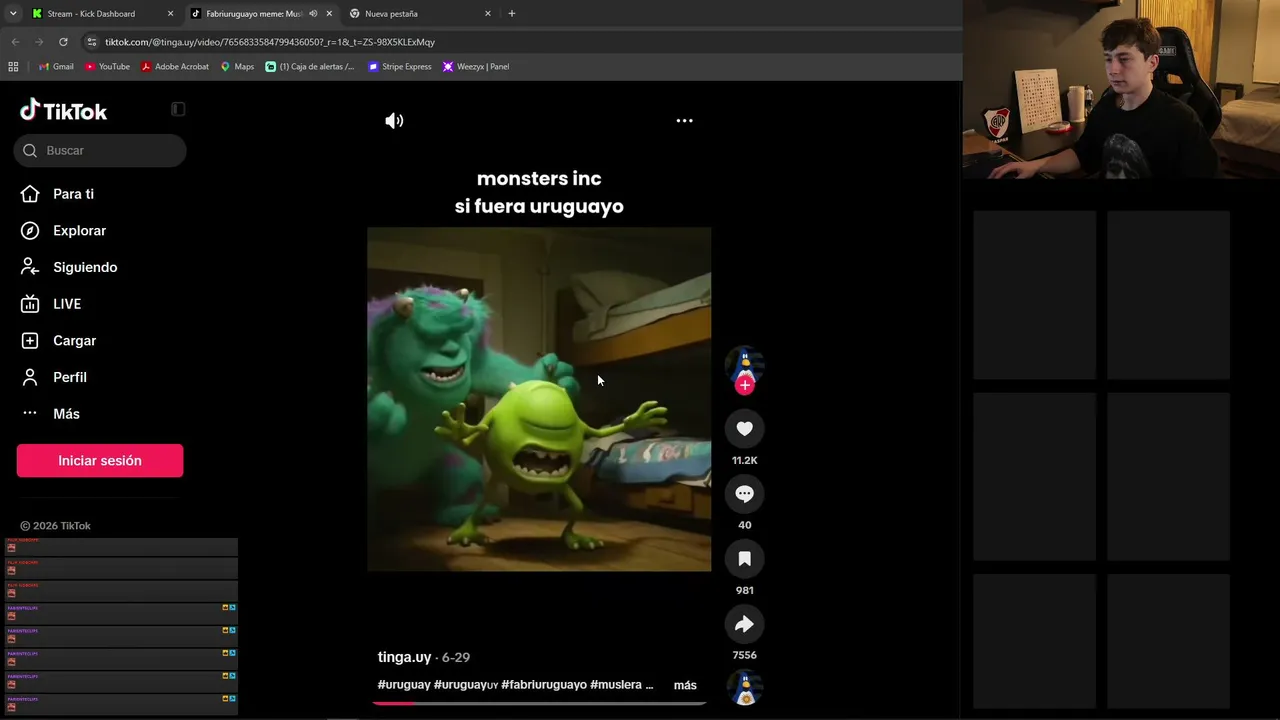This screenshot has height=720, width=1280.
Task: Mute the TikTok video with the speaker icon
Action: pyautogui.click(x=394, y=121)
